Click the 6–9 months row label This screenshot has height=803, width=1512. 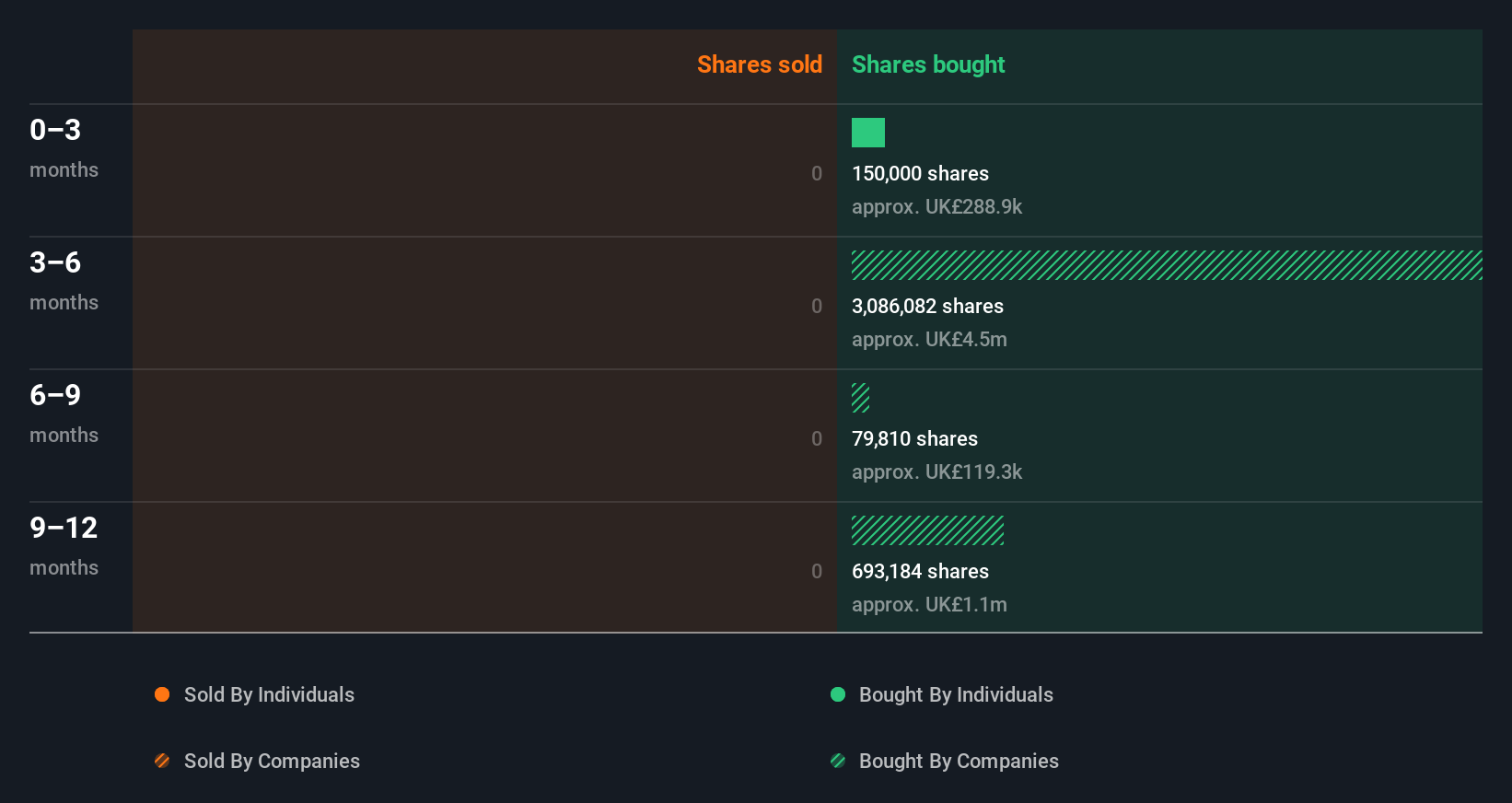click(x=64, y=413)
